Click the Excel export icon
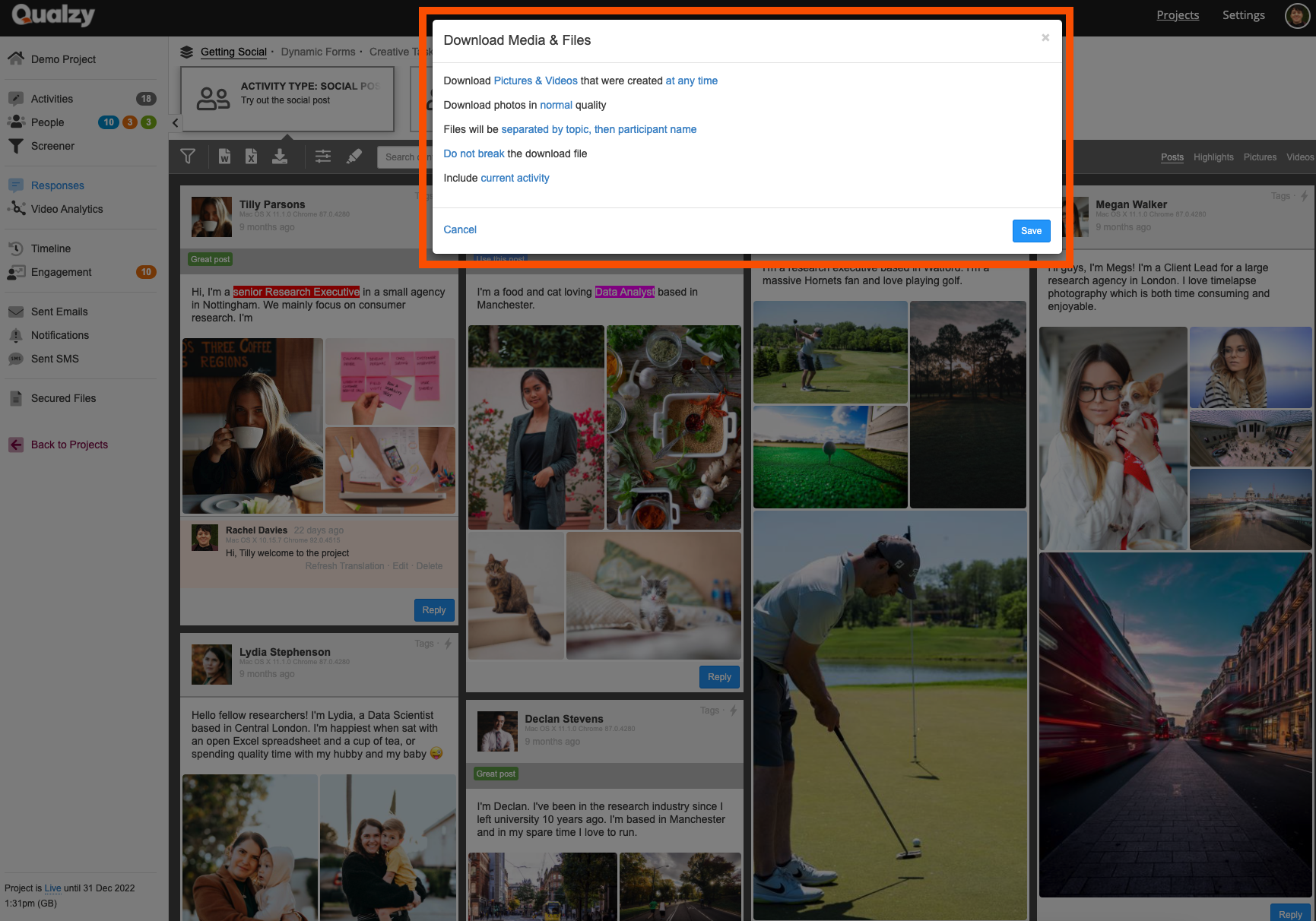Screen dimensions: 1316x921 coord(251,157)
